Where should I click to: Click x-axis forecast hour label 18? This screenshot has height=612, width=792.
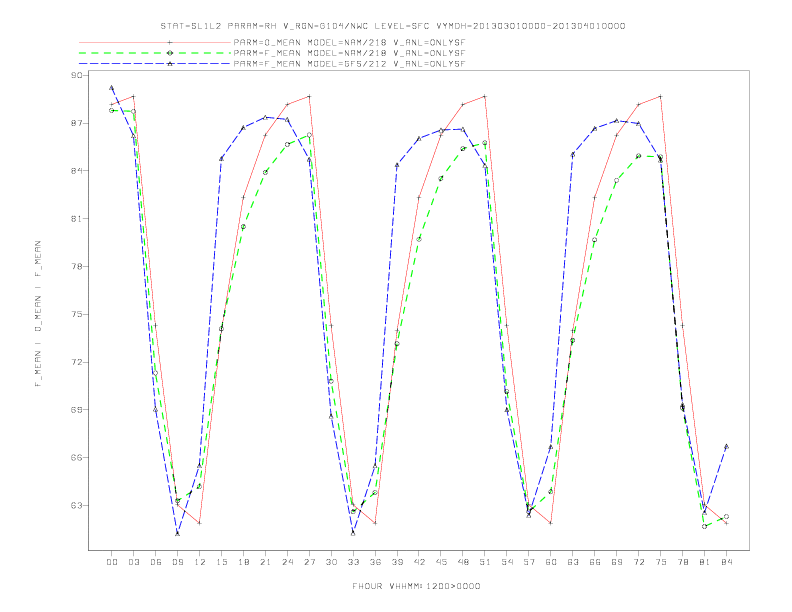click(x=243, y=562)
